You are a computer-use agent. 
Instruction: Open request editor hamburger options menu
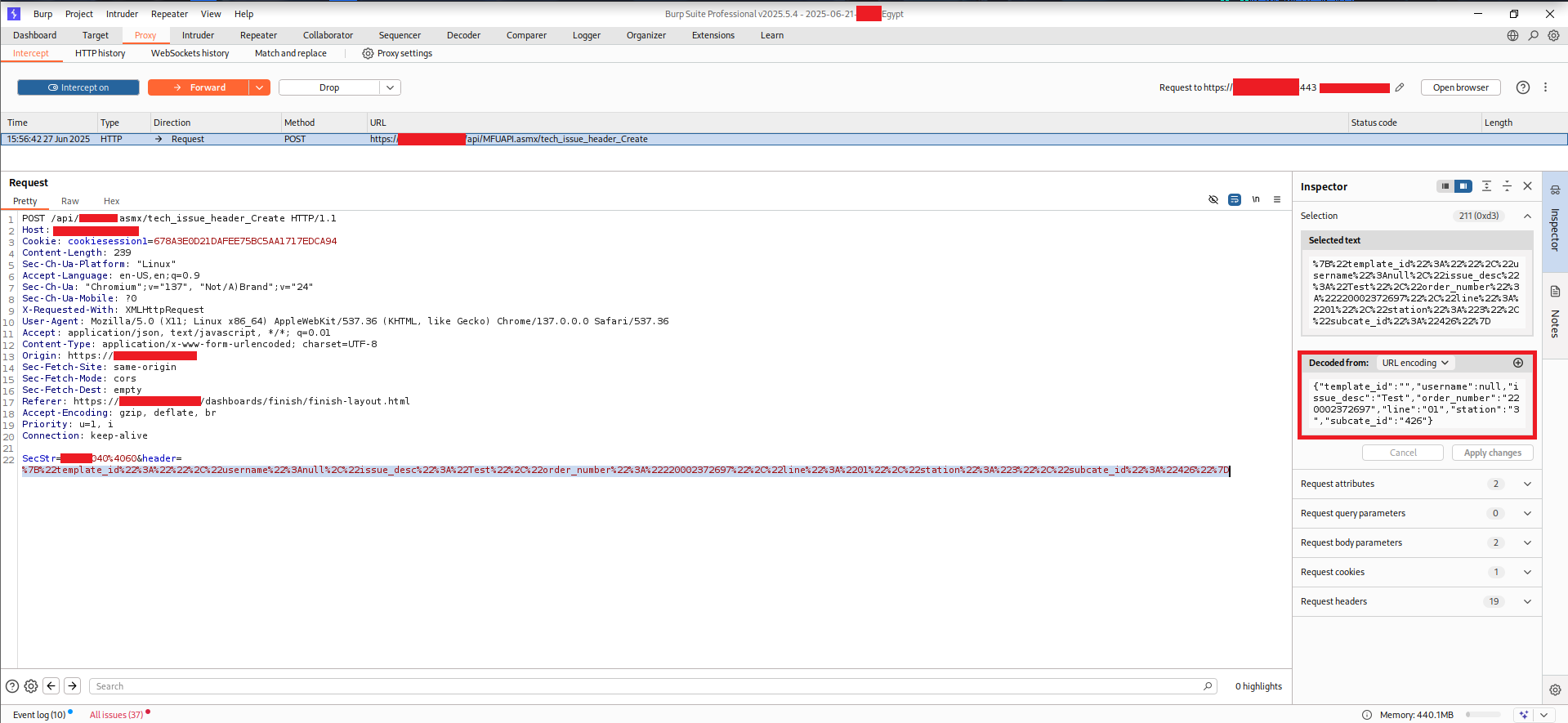pos(1277,199)
